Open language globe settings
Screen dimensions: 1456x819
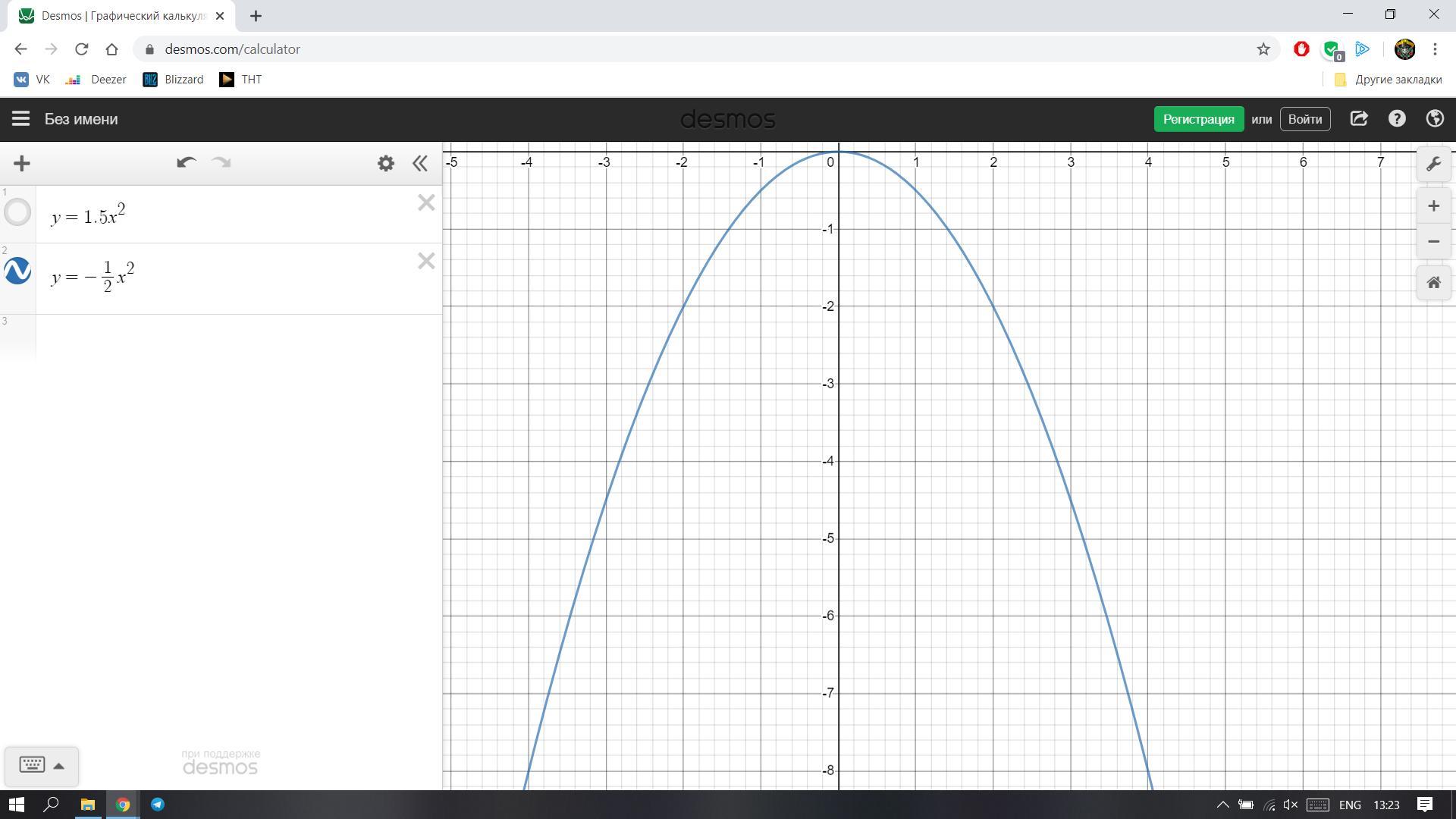click(1434, 119)
